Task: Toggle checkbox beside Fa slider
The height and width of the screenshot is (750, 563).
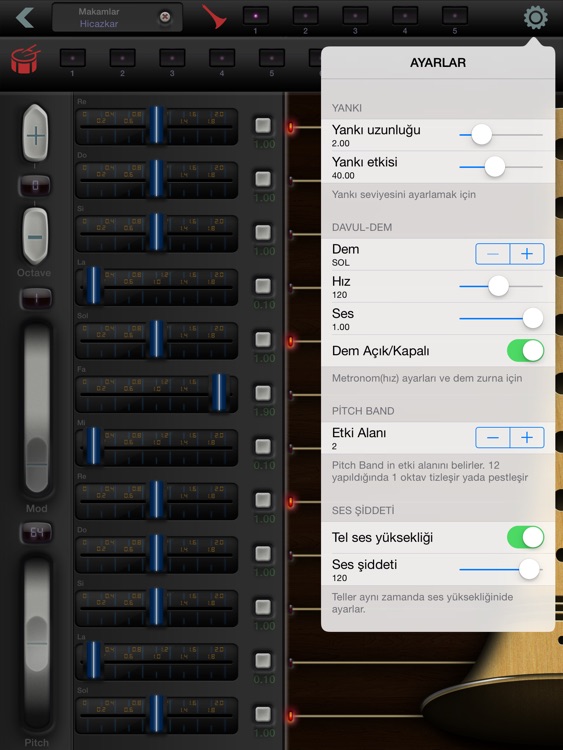Action: (x=263, y=393)
